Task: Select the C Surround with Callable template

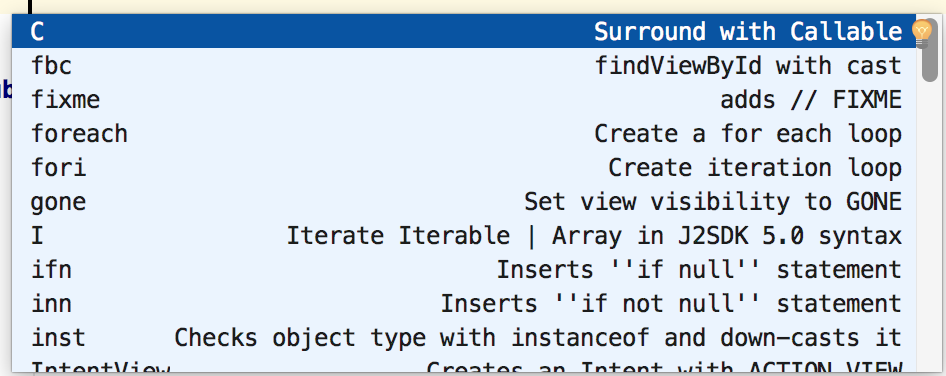Action: [x=465, y=31]
